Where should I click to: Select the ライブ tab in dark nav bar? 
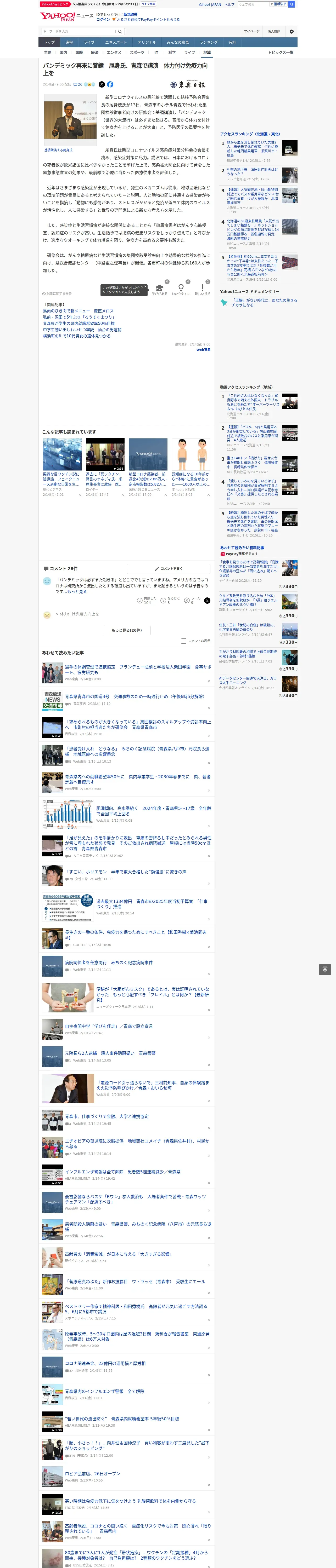coord(89,43)
